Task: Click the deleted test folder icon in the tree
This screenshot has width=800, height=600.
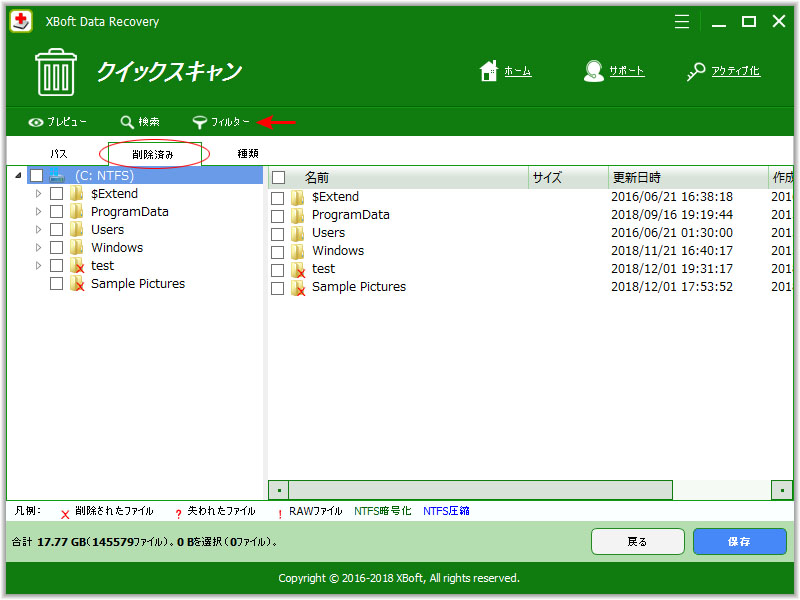Action: coord(77,266)
